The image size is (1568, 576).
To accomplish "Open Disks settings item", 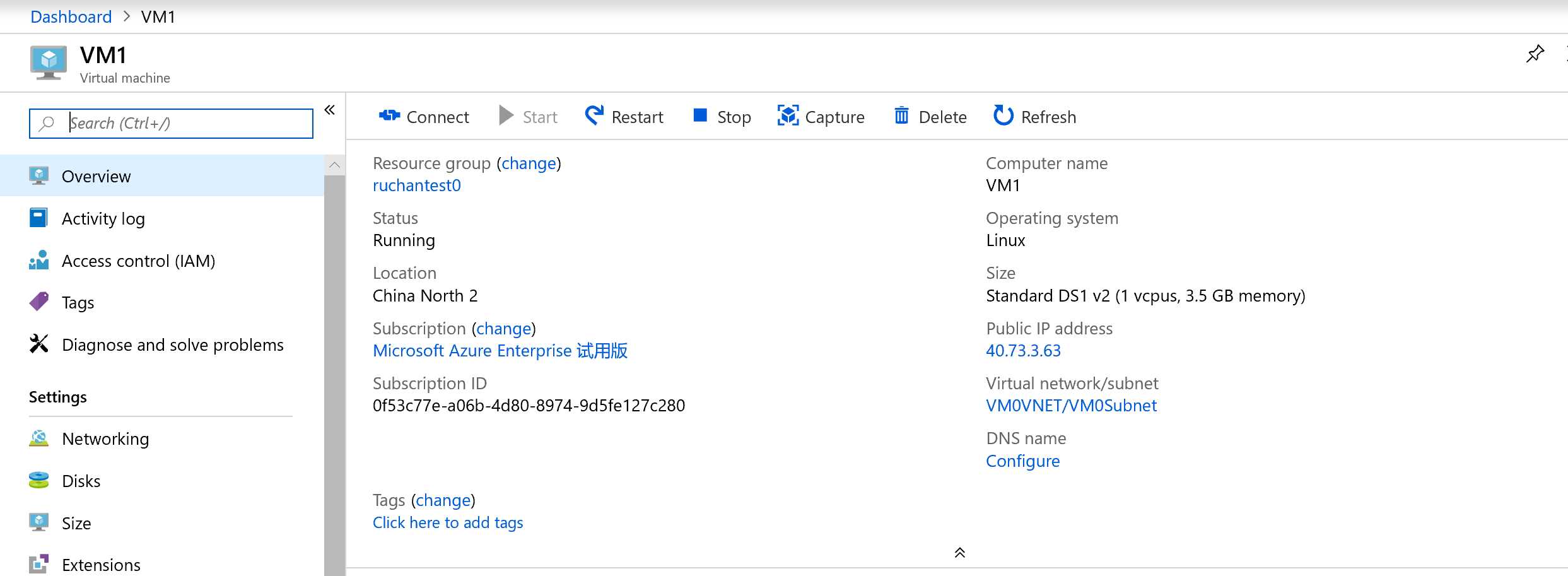I will pos(162,481).
